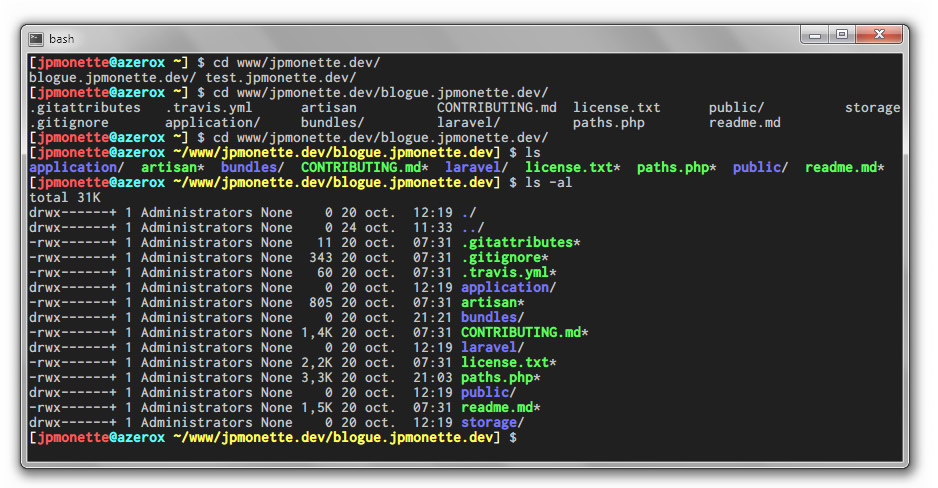Click the "laravel/" directory in long listing

coord(492,348)
